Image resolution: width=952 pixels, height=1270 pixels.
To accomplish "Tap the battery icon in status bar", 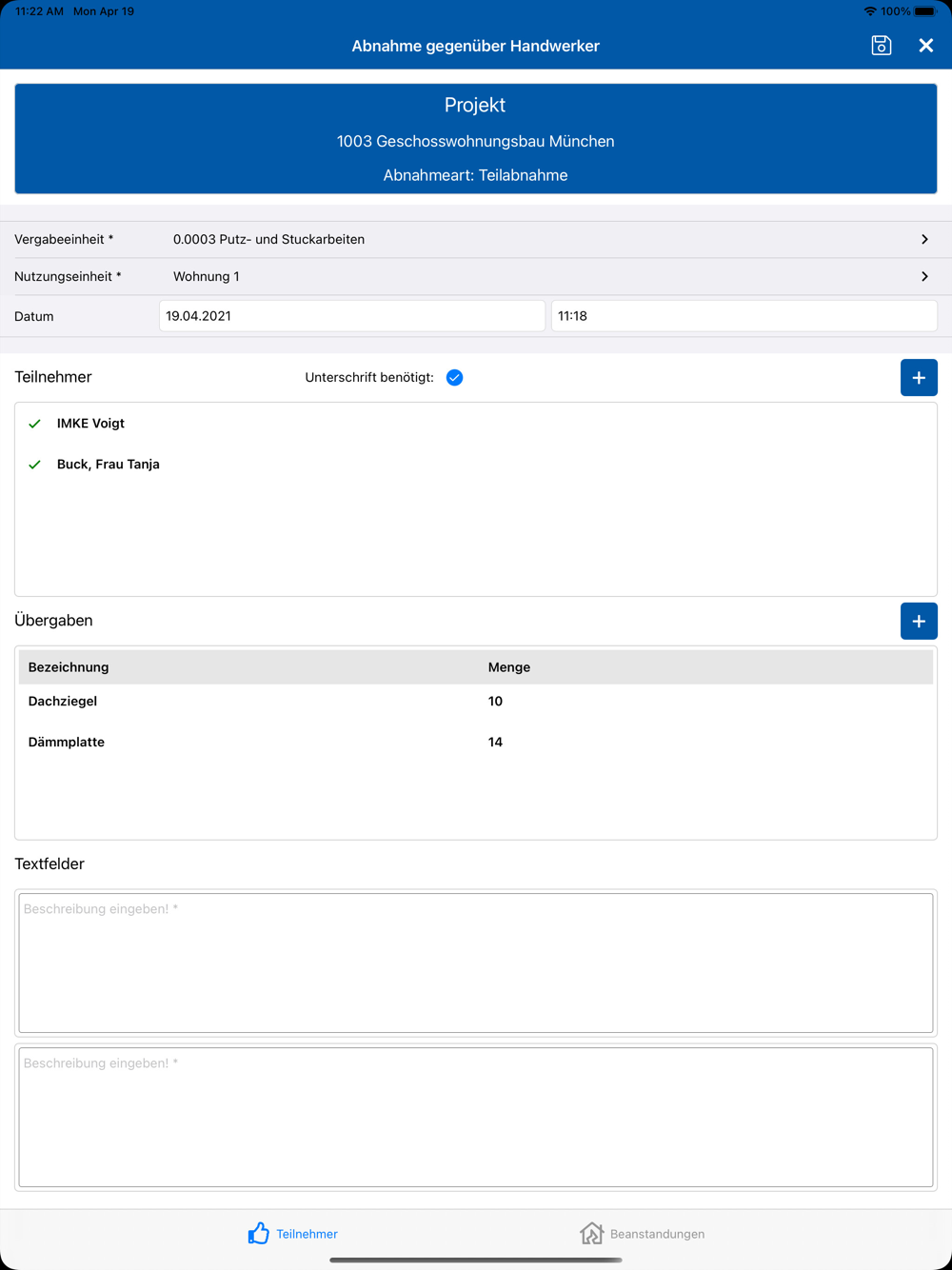I will 925,11.
